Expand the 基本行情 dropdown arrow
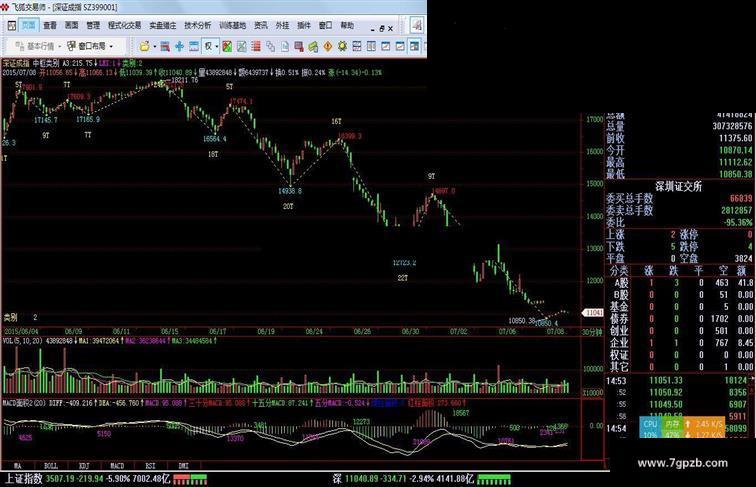Image resolution: width=756 pixels, height=487 pixels. click(60, 47)
